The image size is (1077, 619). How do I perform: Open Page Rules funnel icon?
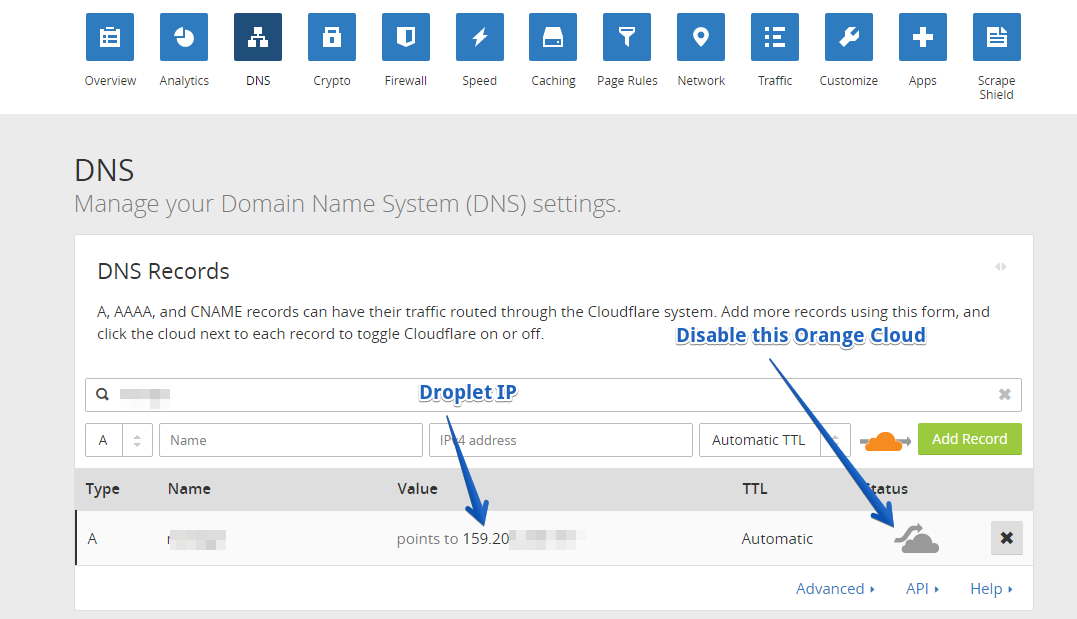click(627, 37)
